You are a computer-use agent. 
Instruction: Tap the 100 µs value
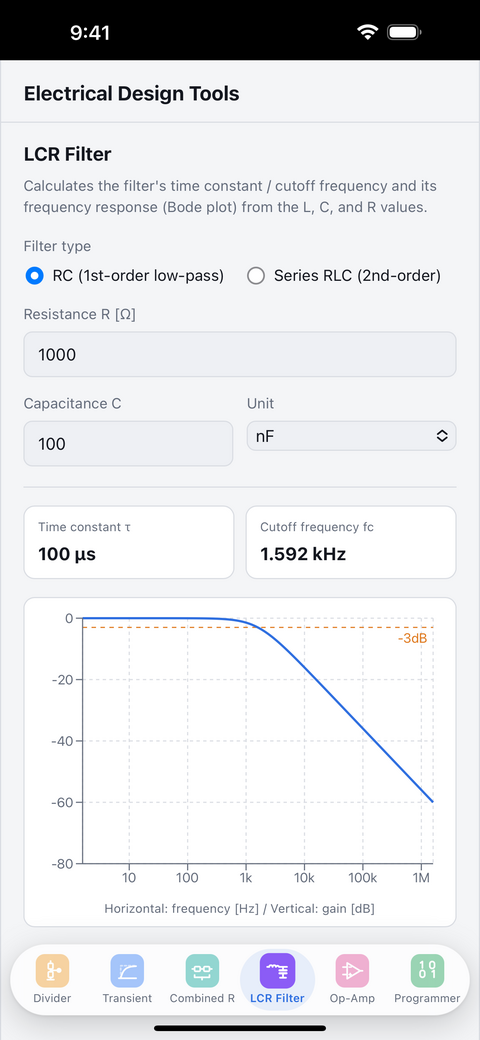[x=67, y=554]
